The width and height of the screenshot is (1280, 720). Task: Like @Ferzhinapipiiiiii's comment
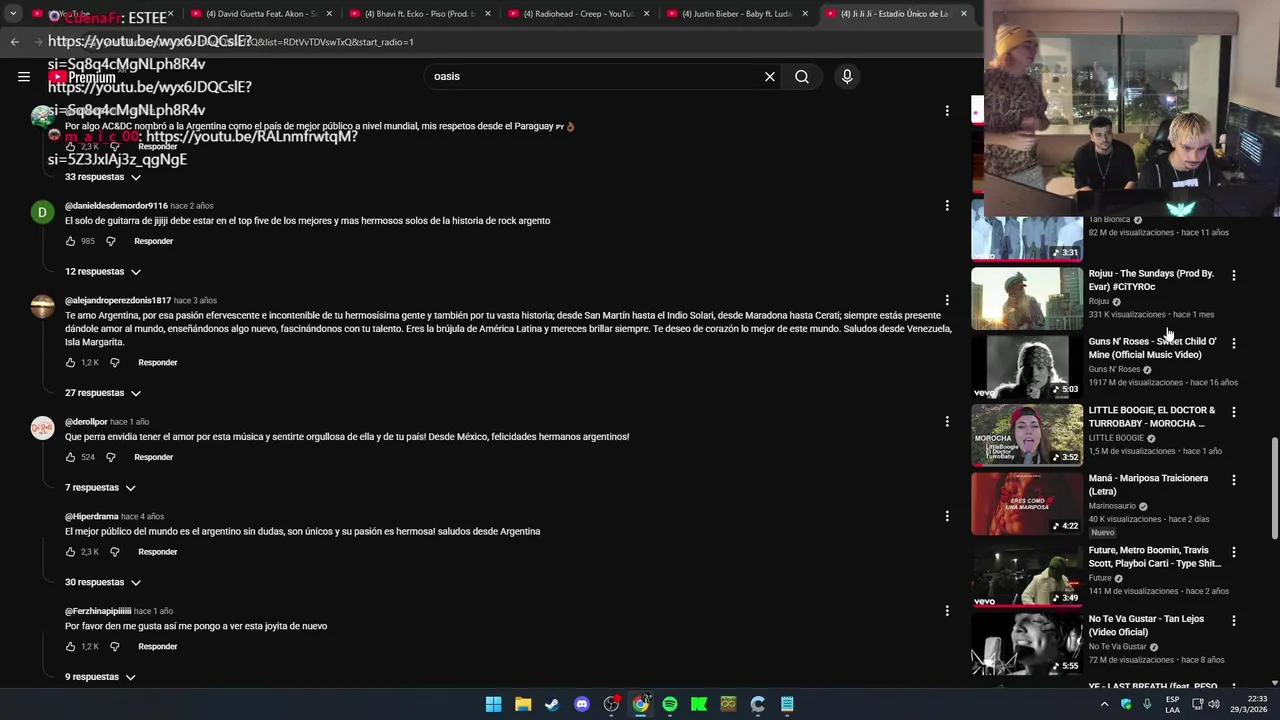coord(70,647)
